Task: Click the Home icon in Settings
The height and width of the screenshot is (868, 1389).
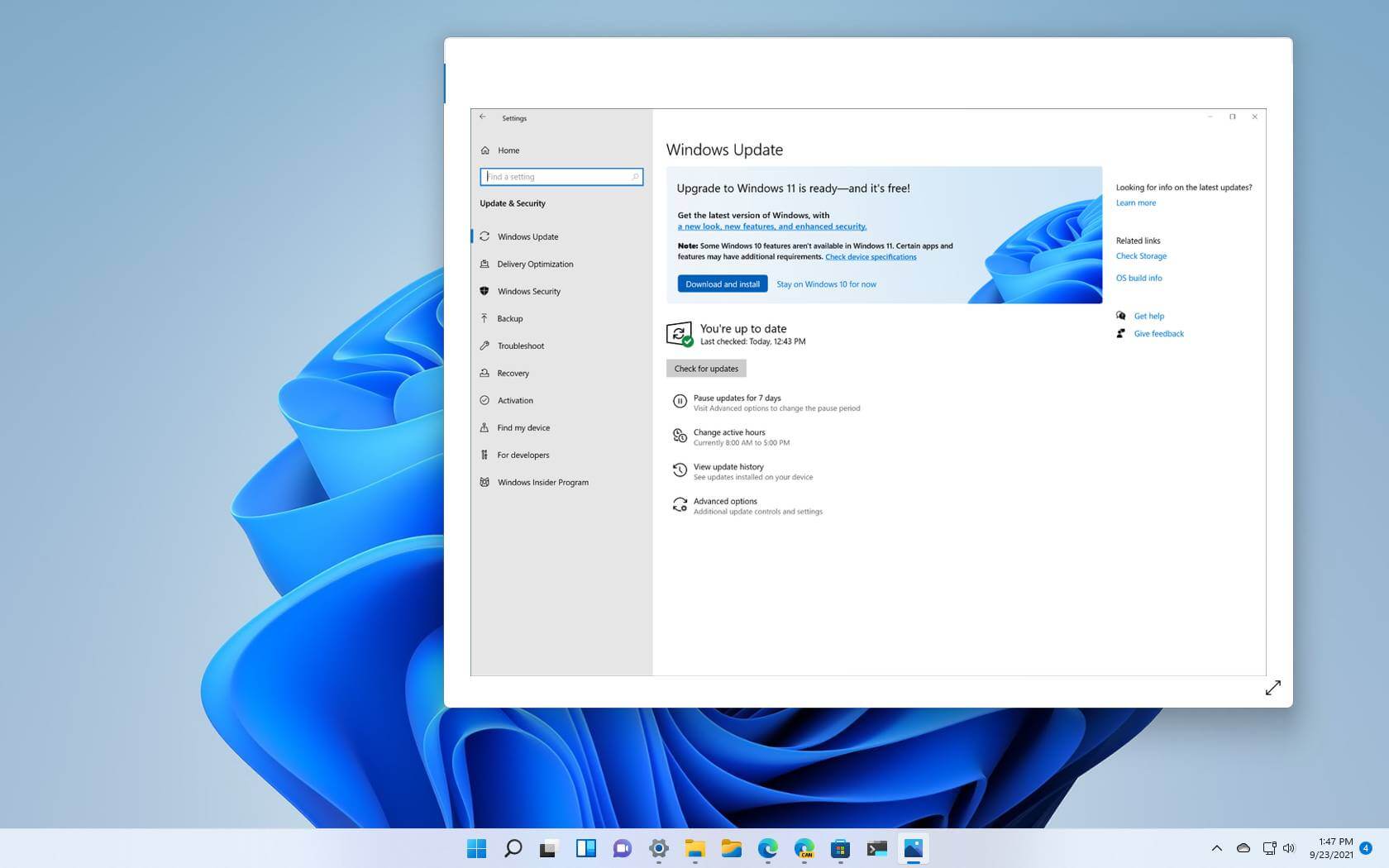Action: coord(485,150)
